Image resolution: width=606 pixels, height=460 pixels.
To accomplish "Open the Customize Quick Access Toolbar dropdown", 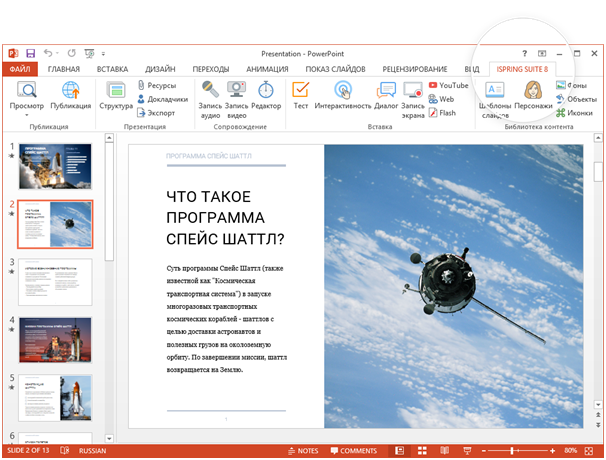I will click(x=103, y=54).
